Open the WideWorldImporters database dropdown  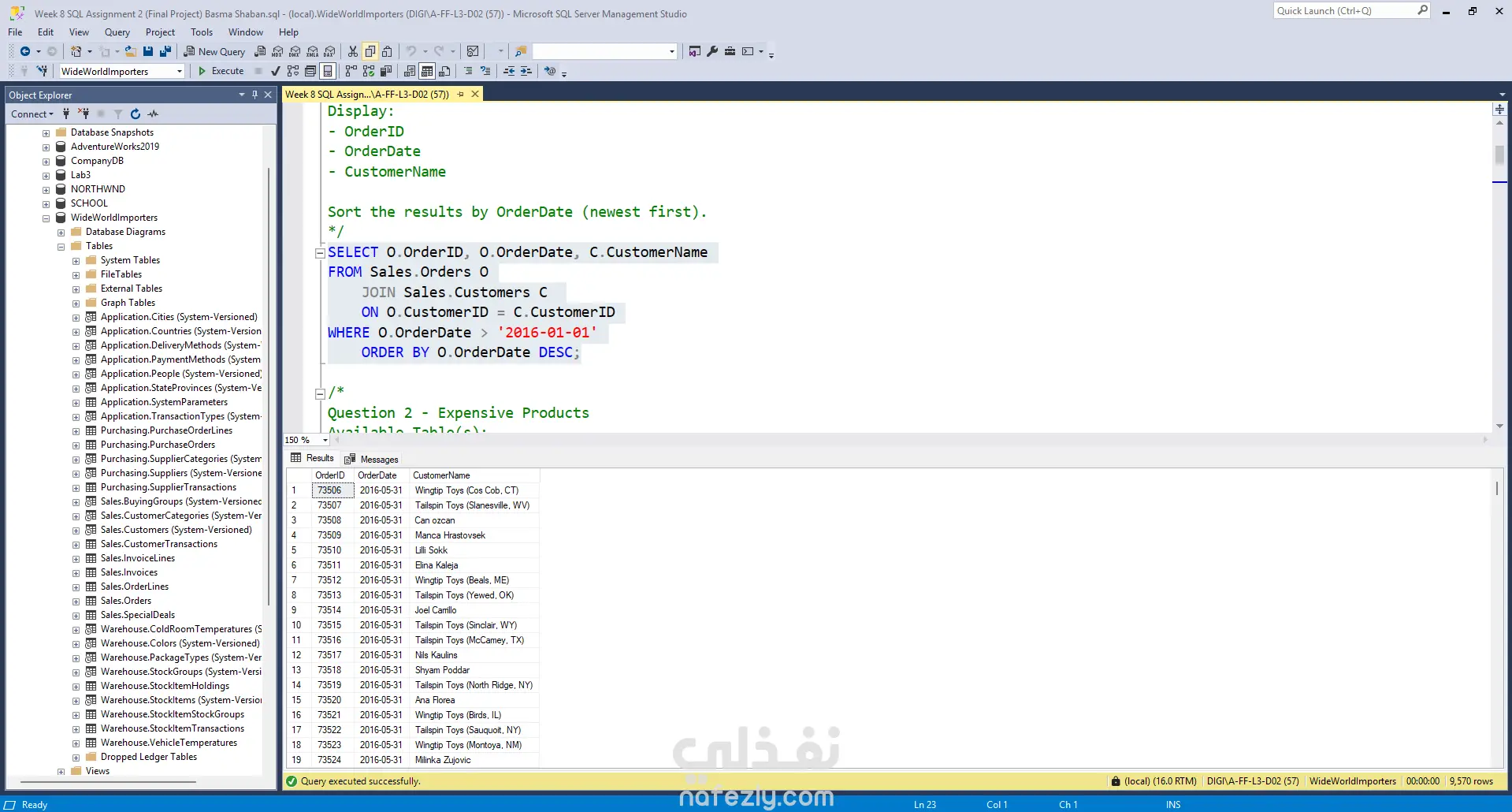pyautogui.click(x=180, y=71)
